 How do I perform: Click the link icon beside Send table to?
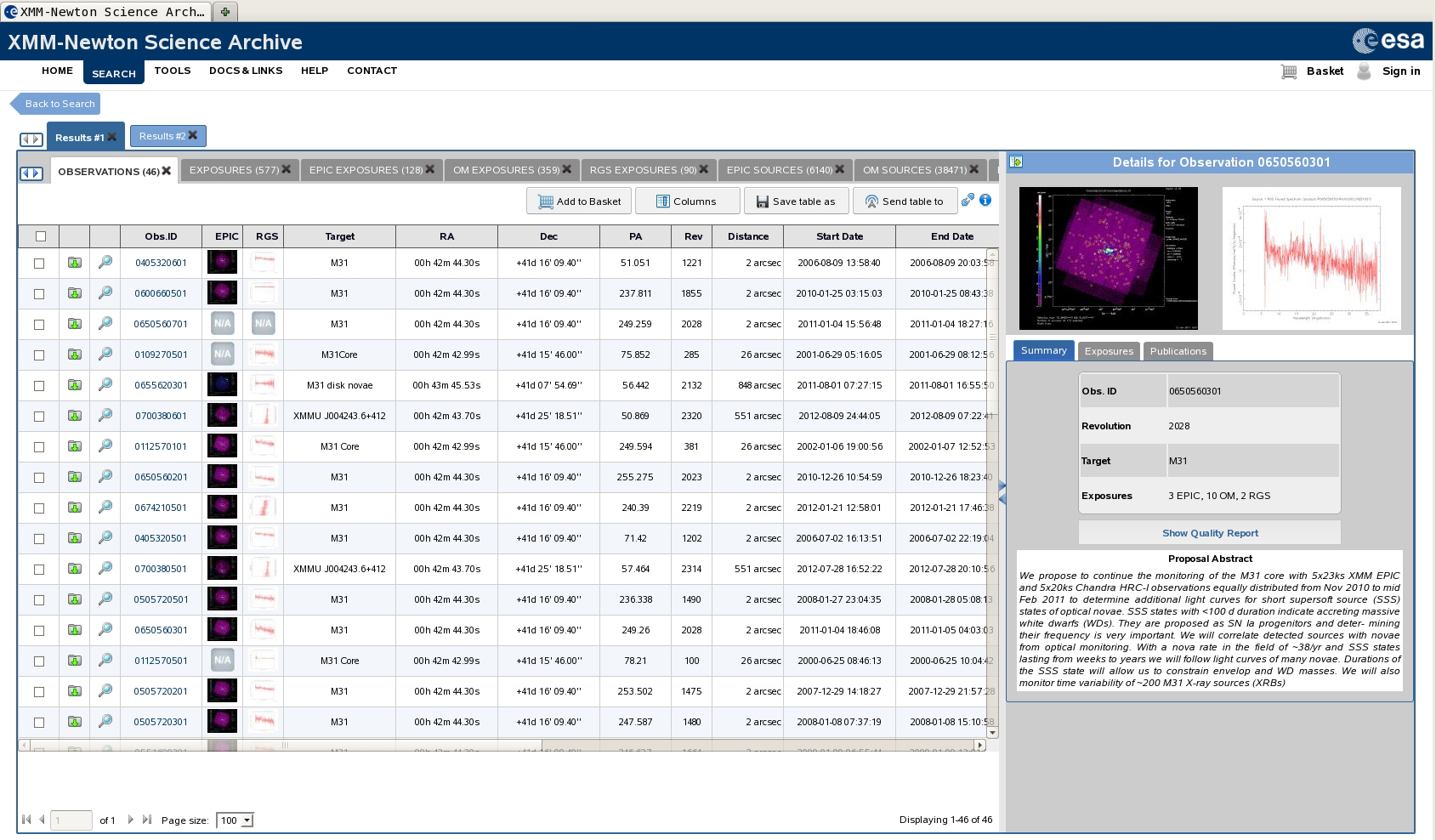[968, 201]
